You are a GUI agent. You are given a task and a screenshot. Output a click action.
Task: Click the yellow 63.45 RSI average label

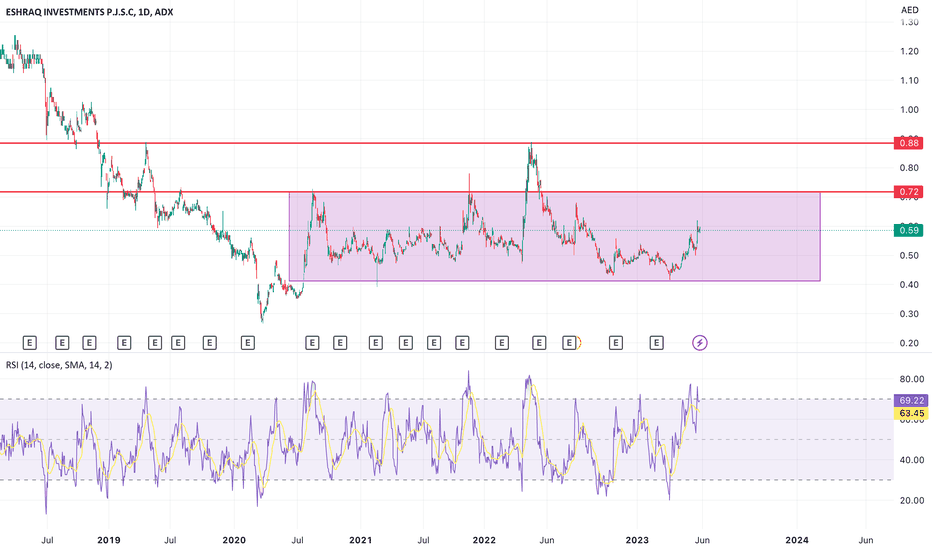911,413
